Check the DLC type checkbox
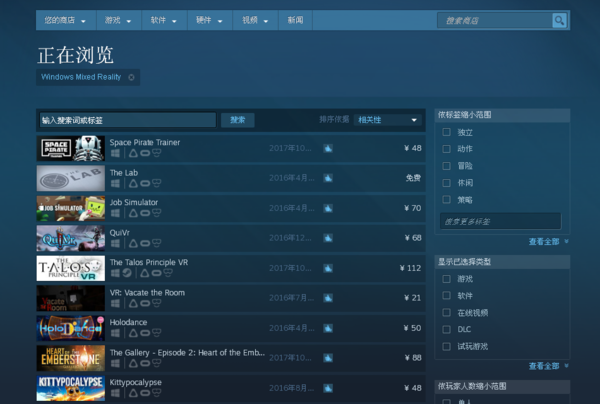The height and width of the screenshot is (404, 600). click(x=446, y=329)
